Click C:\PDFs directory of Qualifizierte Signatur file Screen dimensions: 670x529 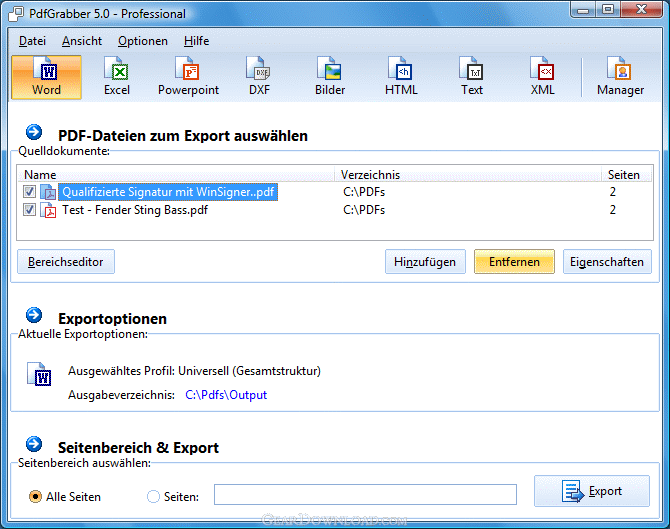tap(364, 192)
